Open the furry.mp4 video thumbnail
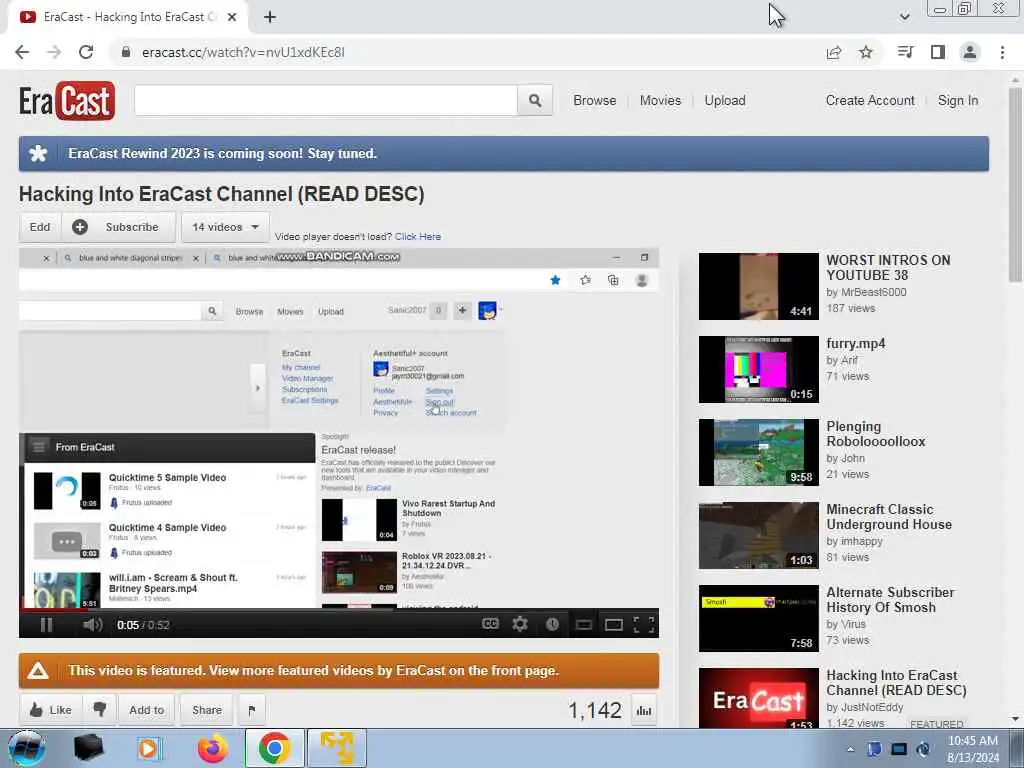 (758, 370)
